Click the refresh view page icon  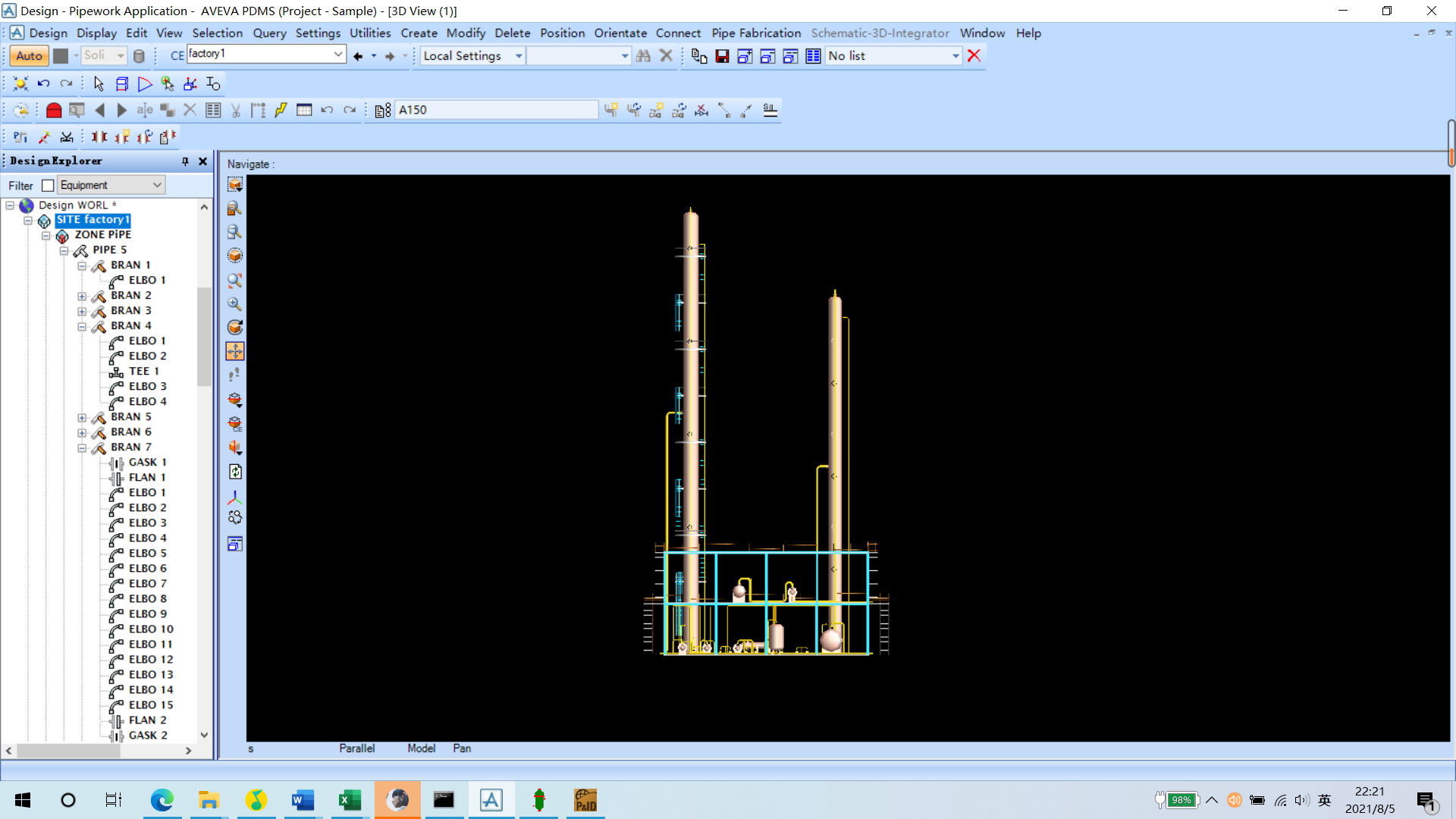(235, 472)
